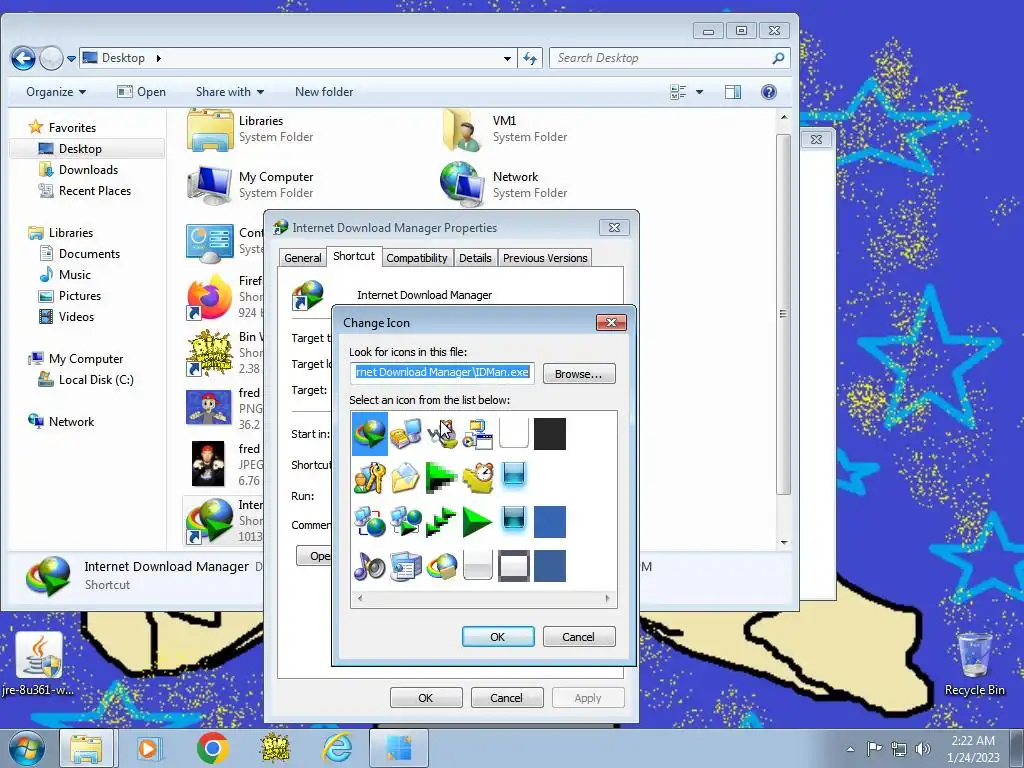Choose the folder with media window icon
This screenshot has height=768, width=1024.
(477, 434)
